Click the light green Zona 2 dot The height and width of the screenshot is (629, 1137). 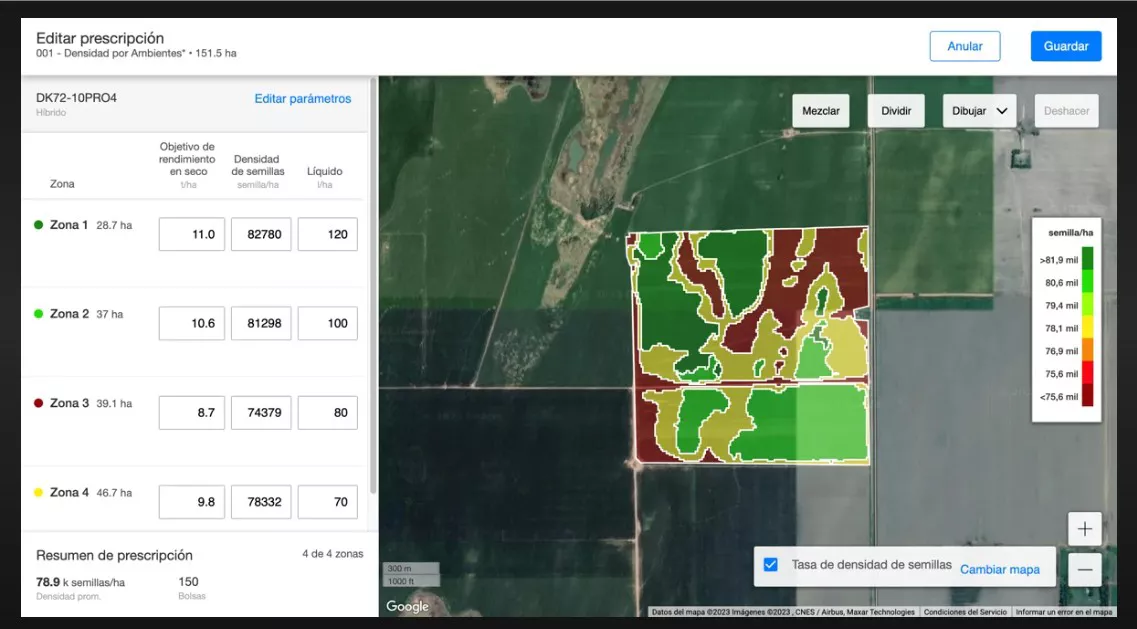click(x=38, y=314)
